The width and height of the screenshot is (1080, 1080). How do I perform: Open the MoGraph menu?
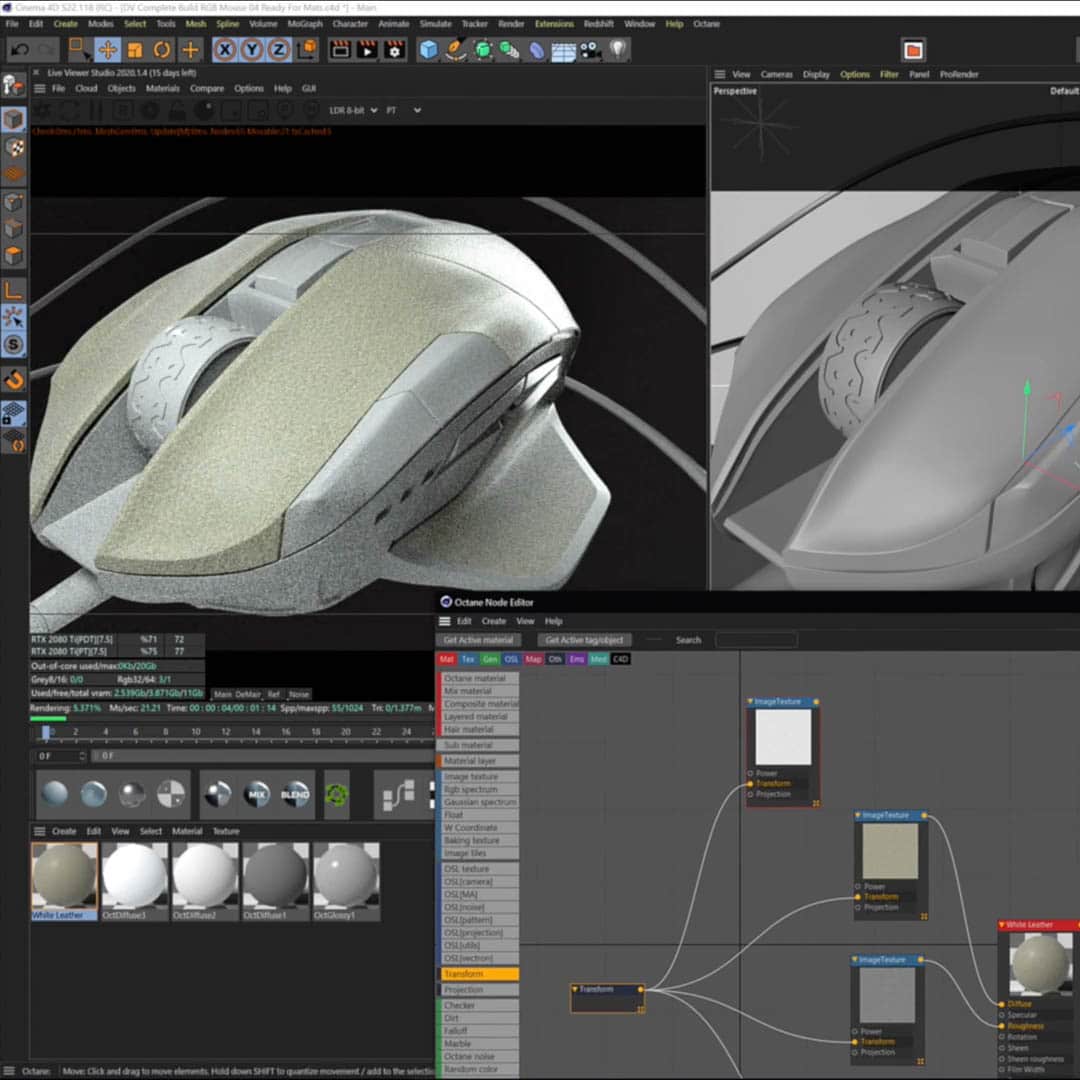[305, 23]
